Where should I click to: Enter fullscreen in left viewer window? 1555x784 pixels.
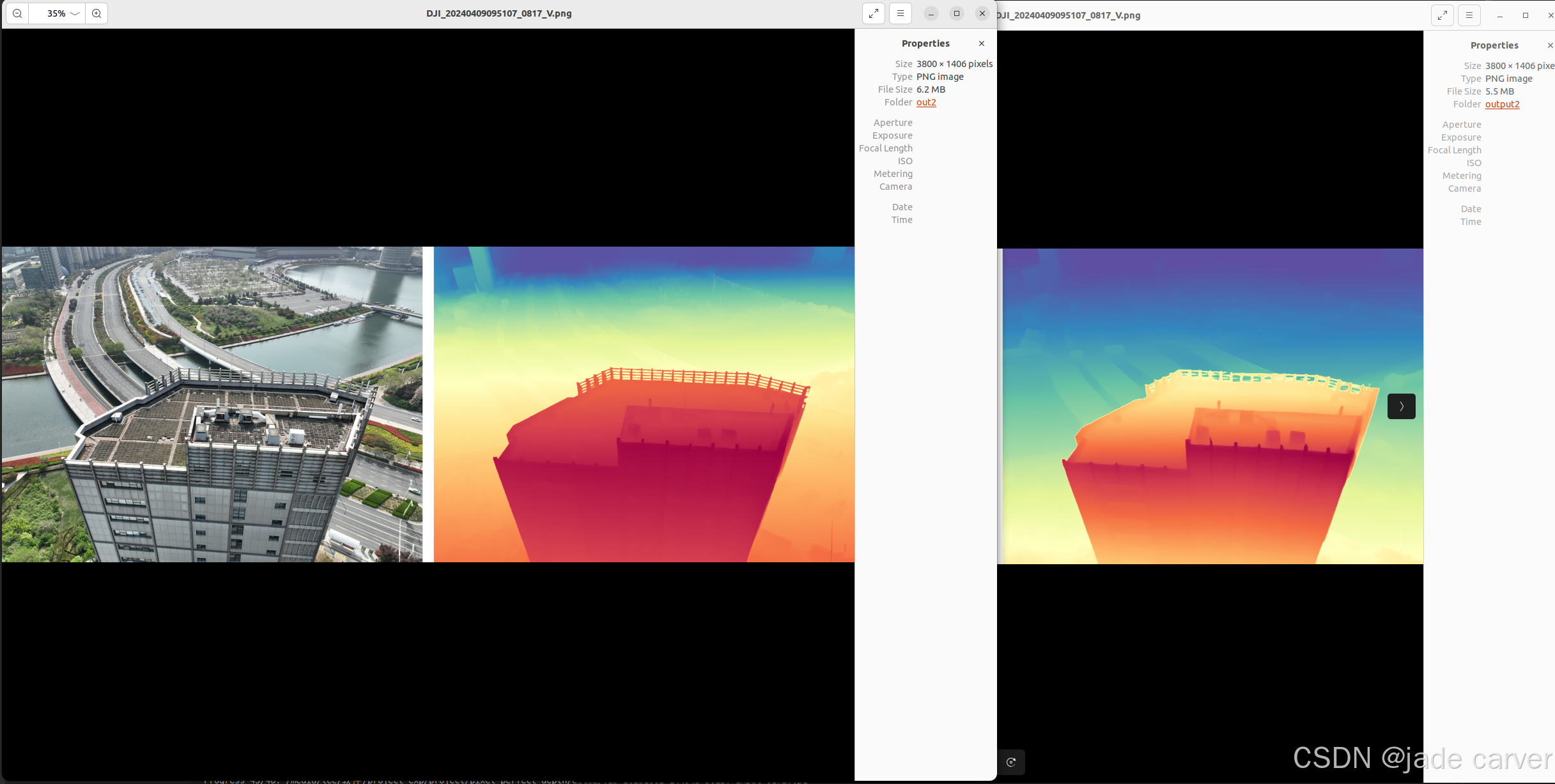click(x=873, y=13)
